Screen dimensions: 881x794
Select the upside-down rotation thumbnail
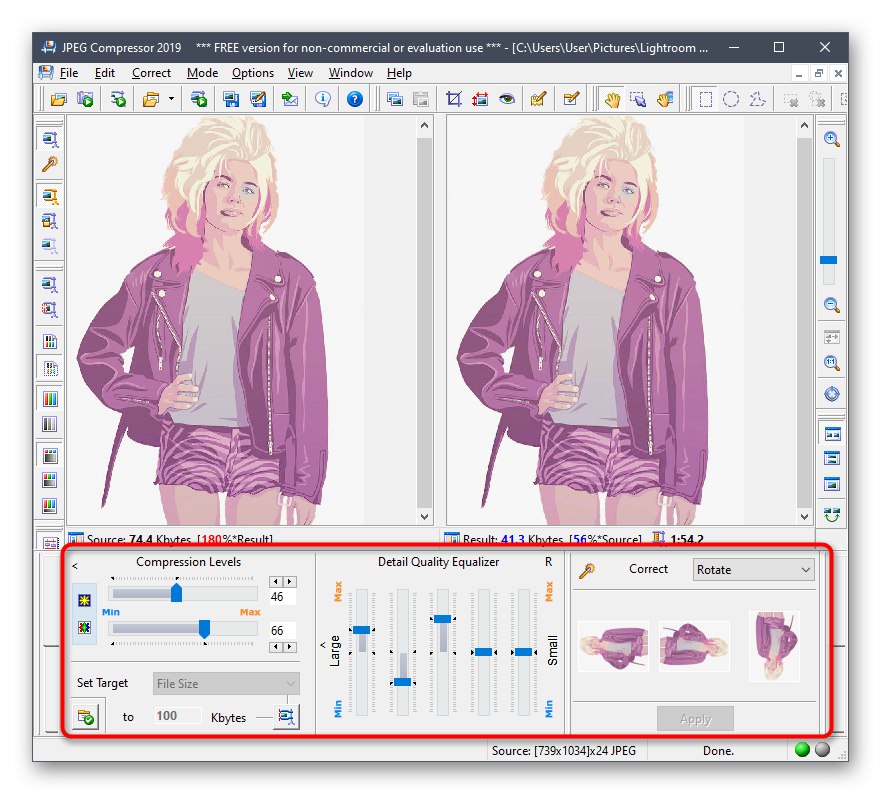[x=774, y=647]
